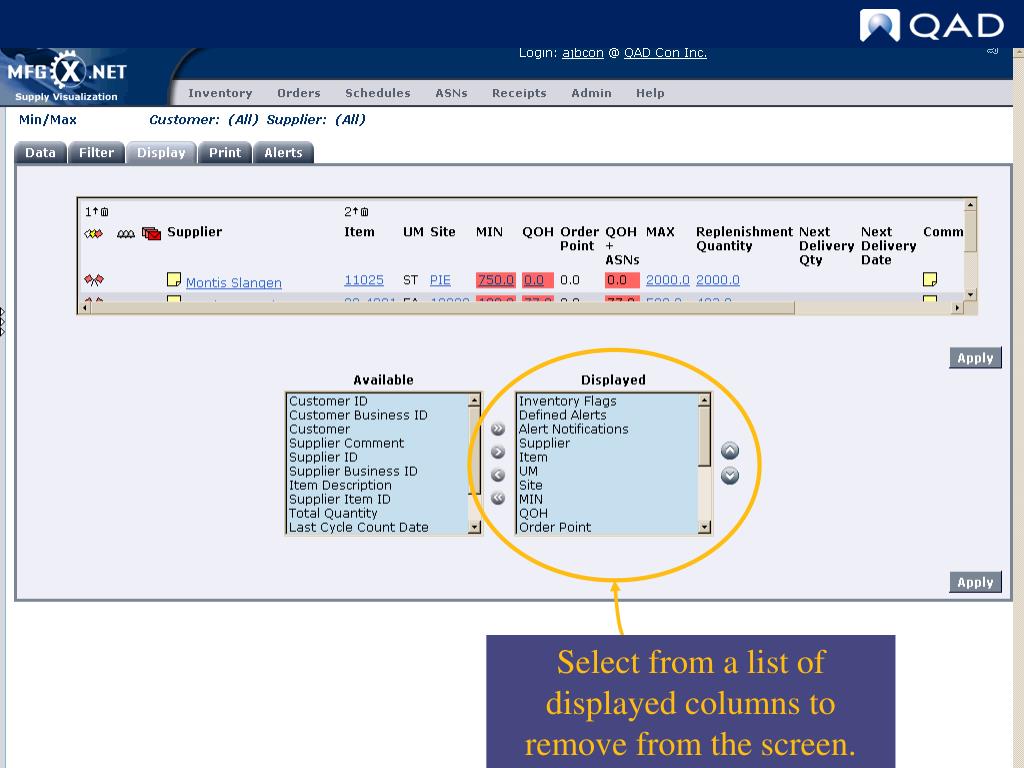Click Displayed list scrollbar down arrow
Image resolution: width=1024 pixels, height=768 pixels.
point(704,527)
